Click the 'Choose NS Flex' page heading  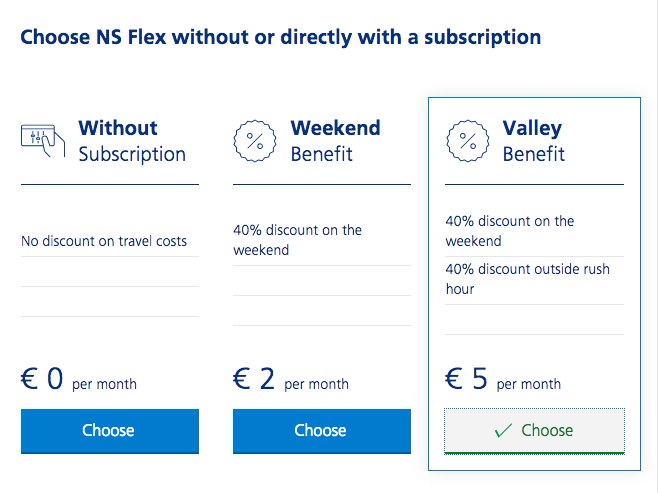coord(281,37)
